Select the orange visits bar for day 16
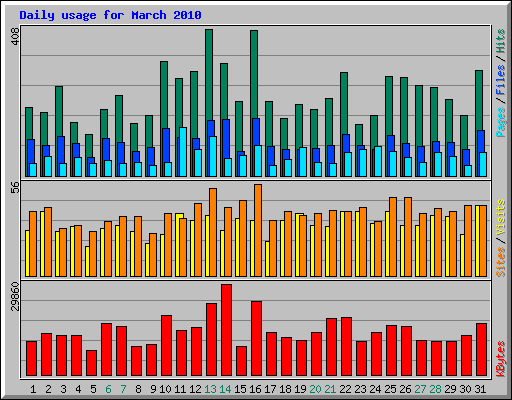 [258, 230]
